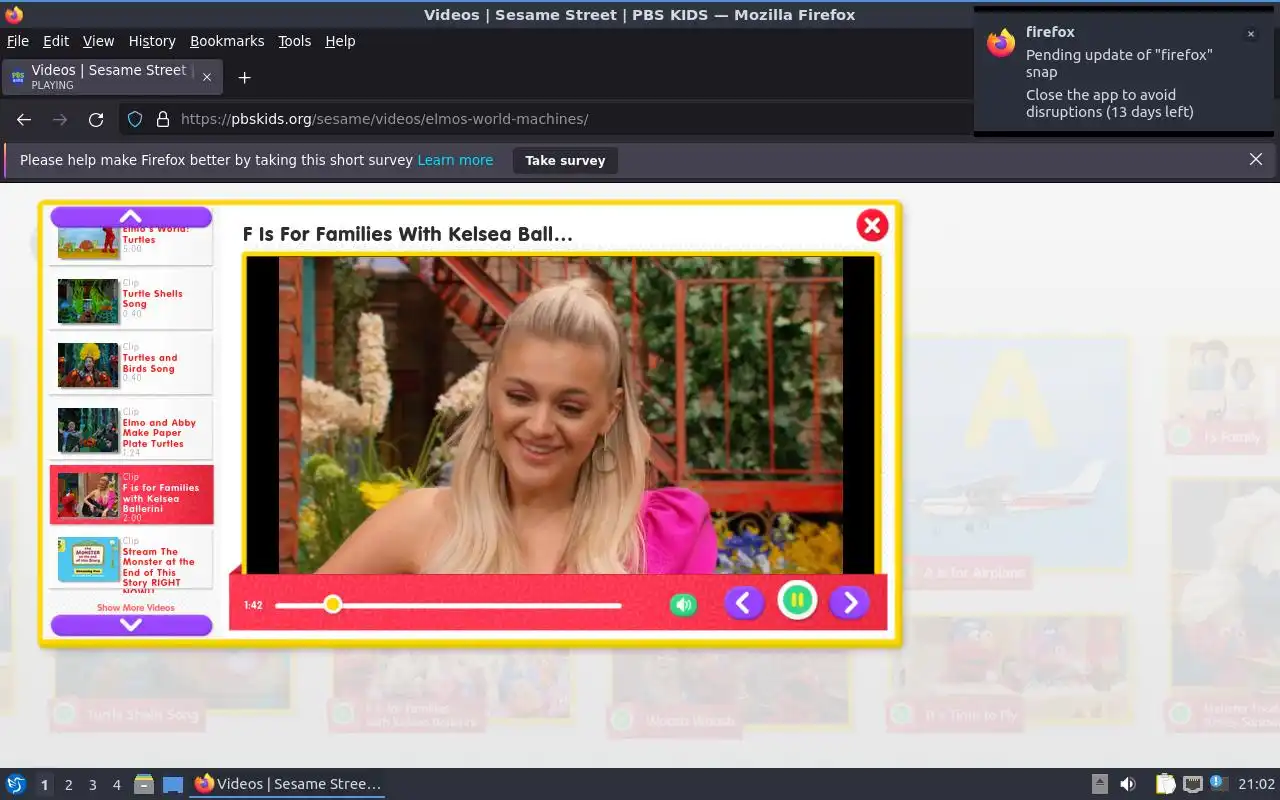Image resolution: width=1280 pixels, height=800 pixels.
Task: Select Stream The Monster at the End clip
Action: [131, 560]
